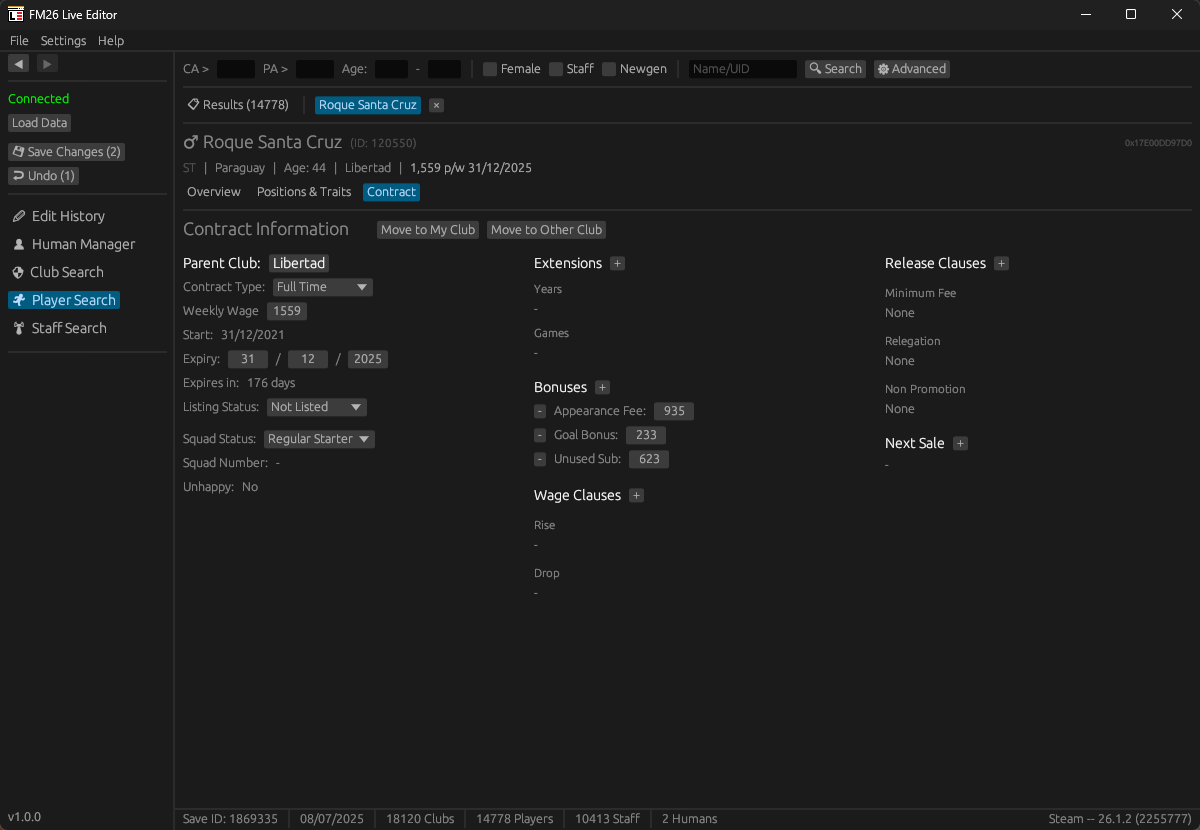Image resolution: width=1200 pixels, height=830 pixels.
Task: Expand the Listing Status dropdown
Action: [316, 407]
